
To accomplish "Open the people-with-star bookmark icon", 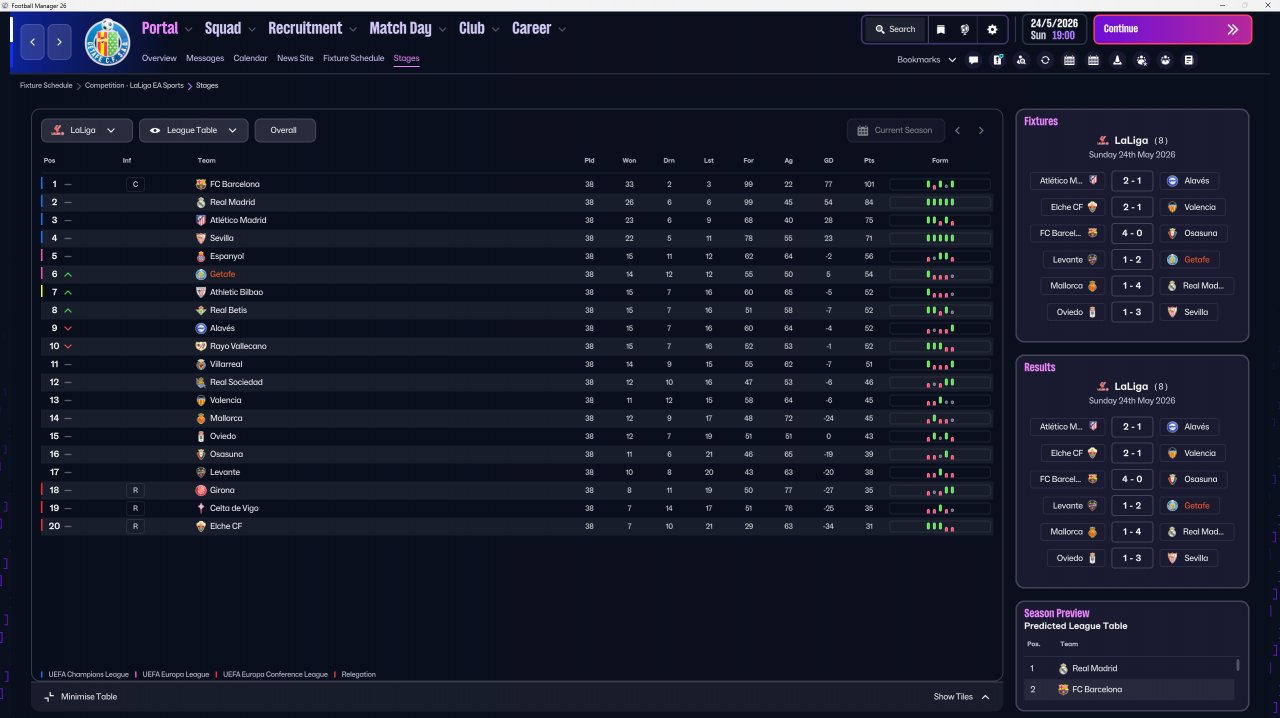I will [x=1141, y=60].
